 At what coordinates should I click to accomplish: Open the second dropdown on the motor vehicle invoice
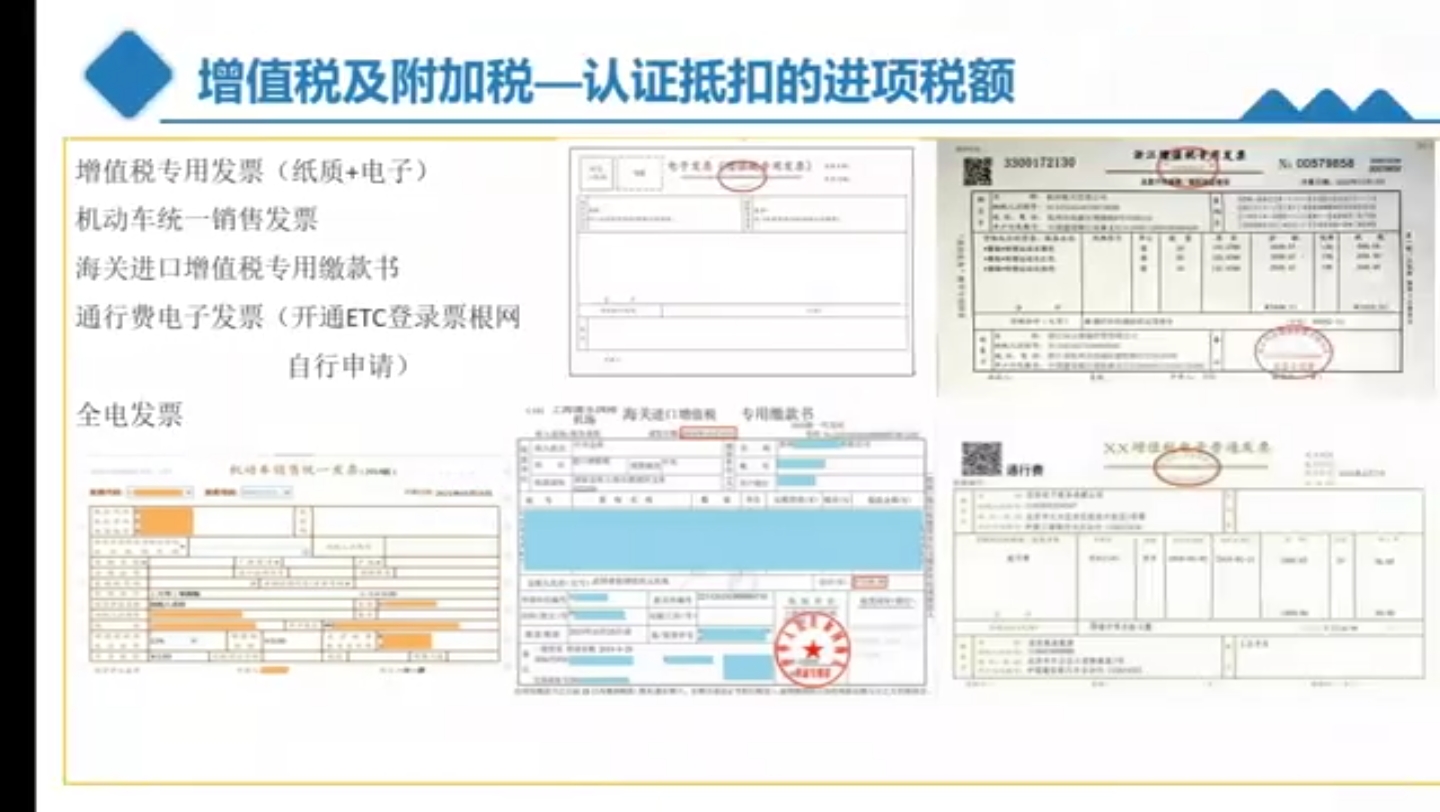(x=266, y=492)
